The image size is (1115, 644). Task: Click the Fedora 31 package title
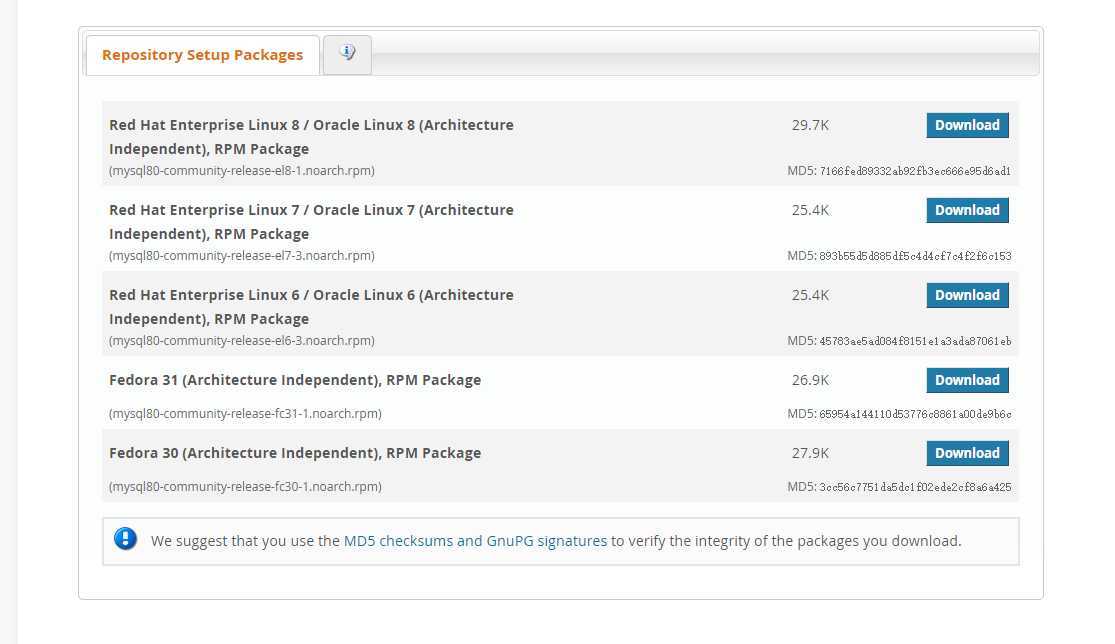point(295,380)
